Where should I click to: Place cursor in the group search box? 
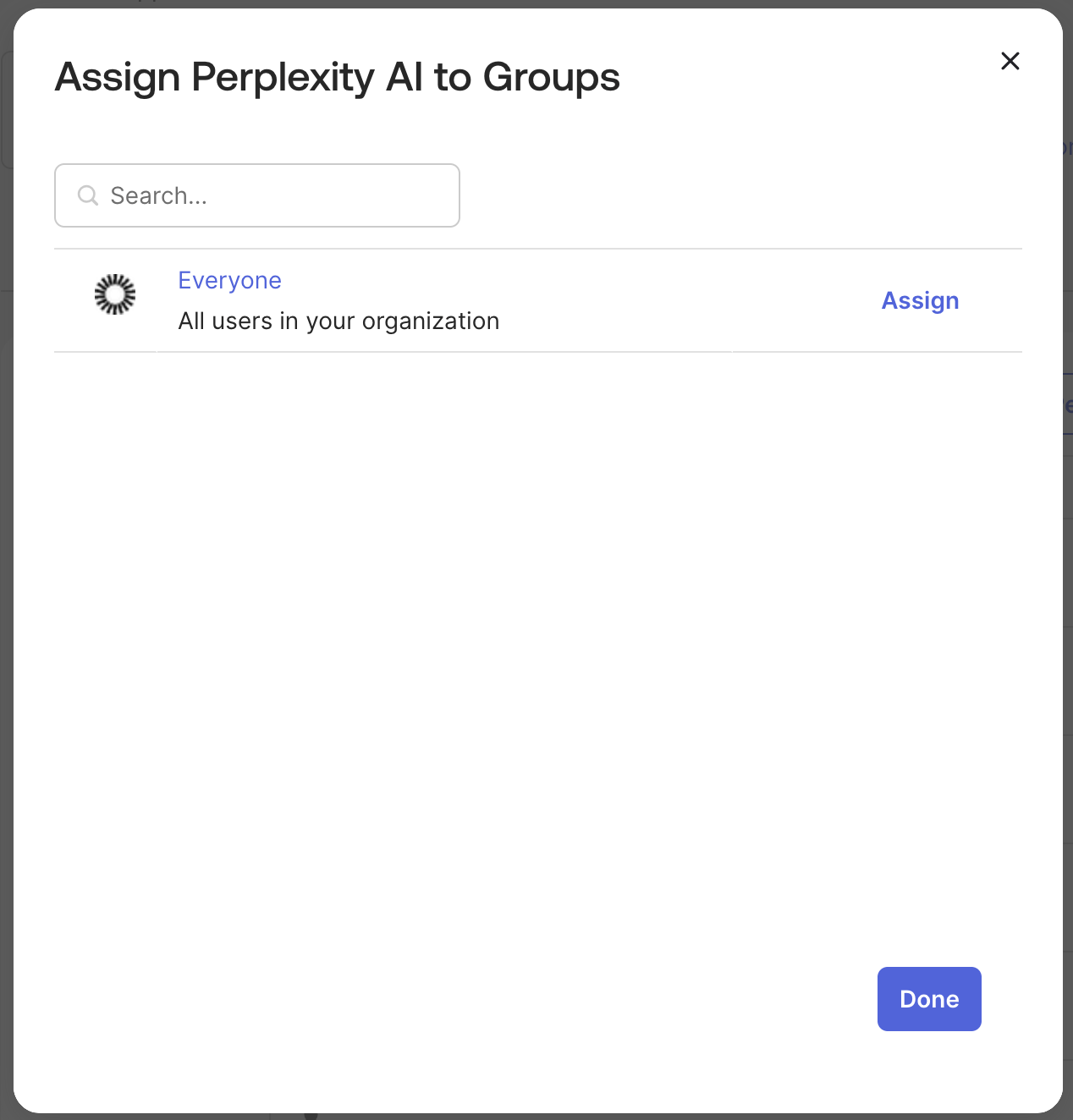(257, 195)
